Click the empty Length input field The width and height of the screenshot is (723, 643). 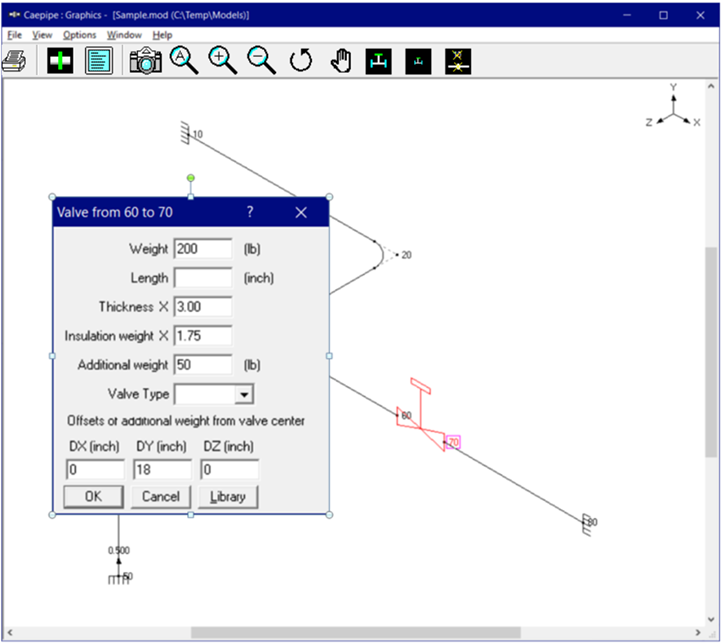click(203, 278)
